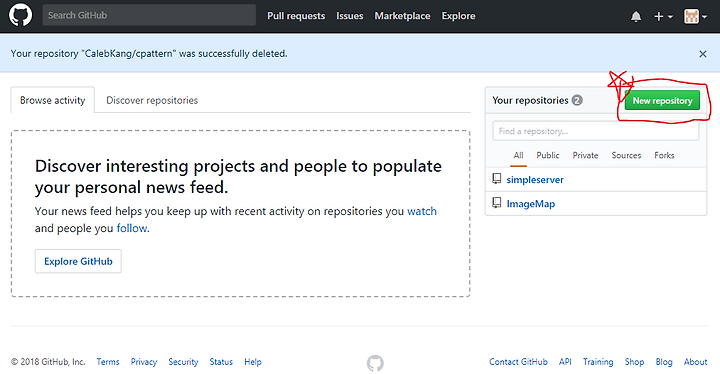Open the footer Shop link

[x=634, y=362]
